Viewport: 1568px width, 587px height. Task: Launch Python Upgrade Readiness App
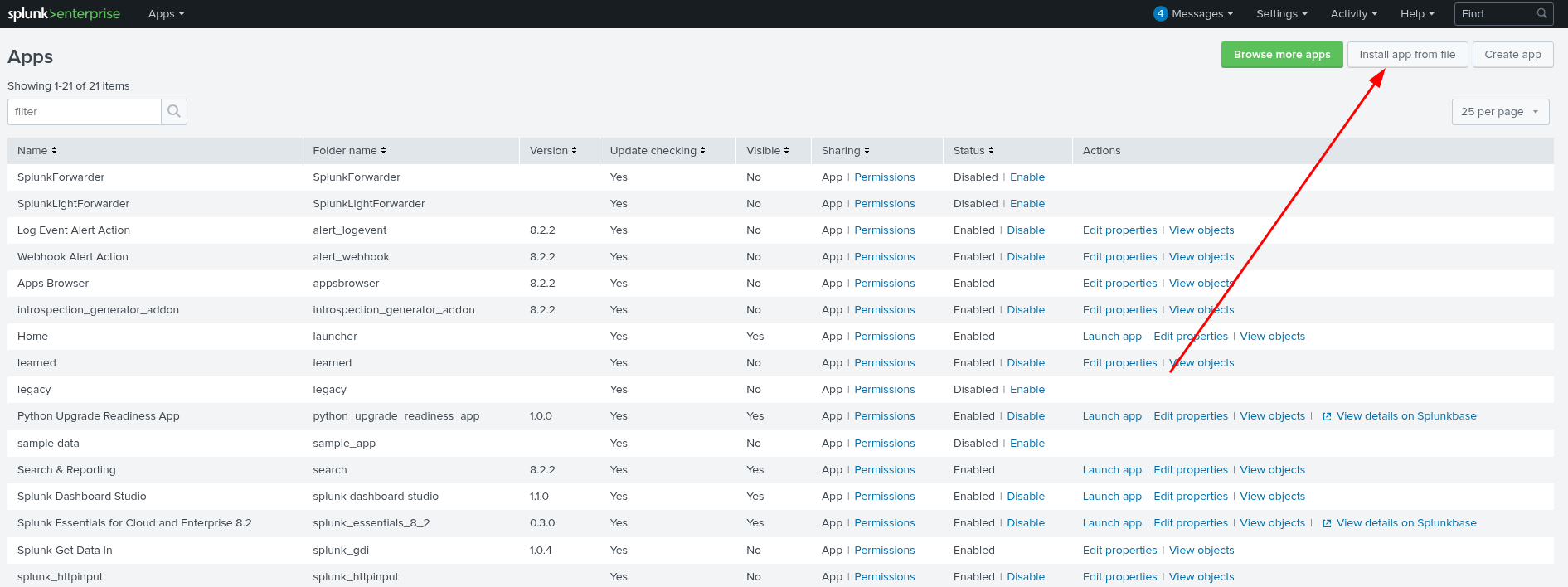pyautogui.click(x=1112, y=416)
